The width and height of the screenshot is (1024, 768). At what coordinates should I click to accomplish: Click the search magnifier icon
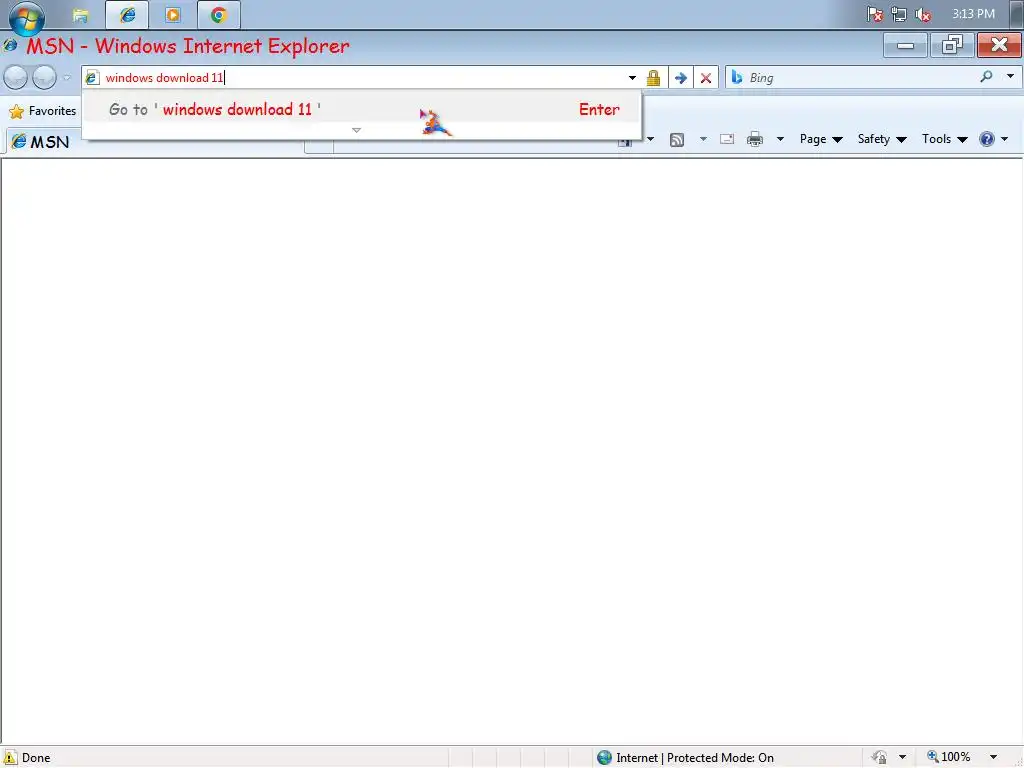986,77
